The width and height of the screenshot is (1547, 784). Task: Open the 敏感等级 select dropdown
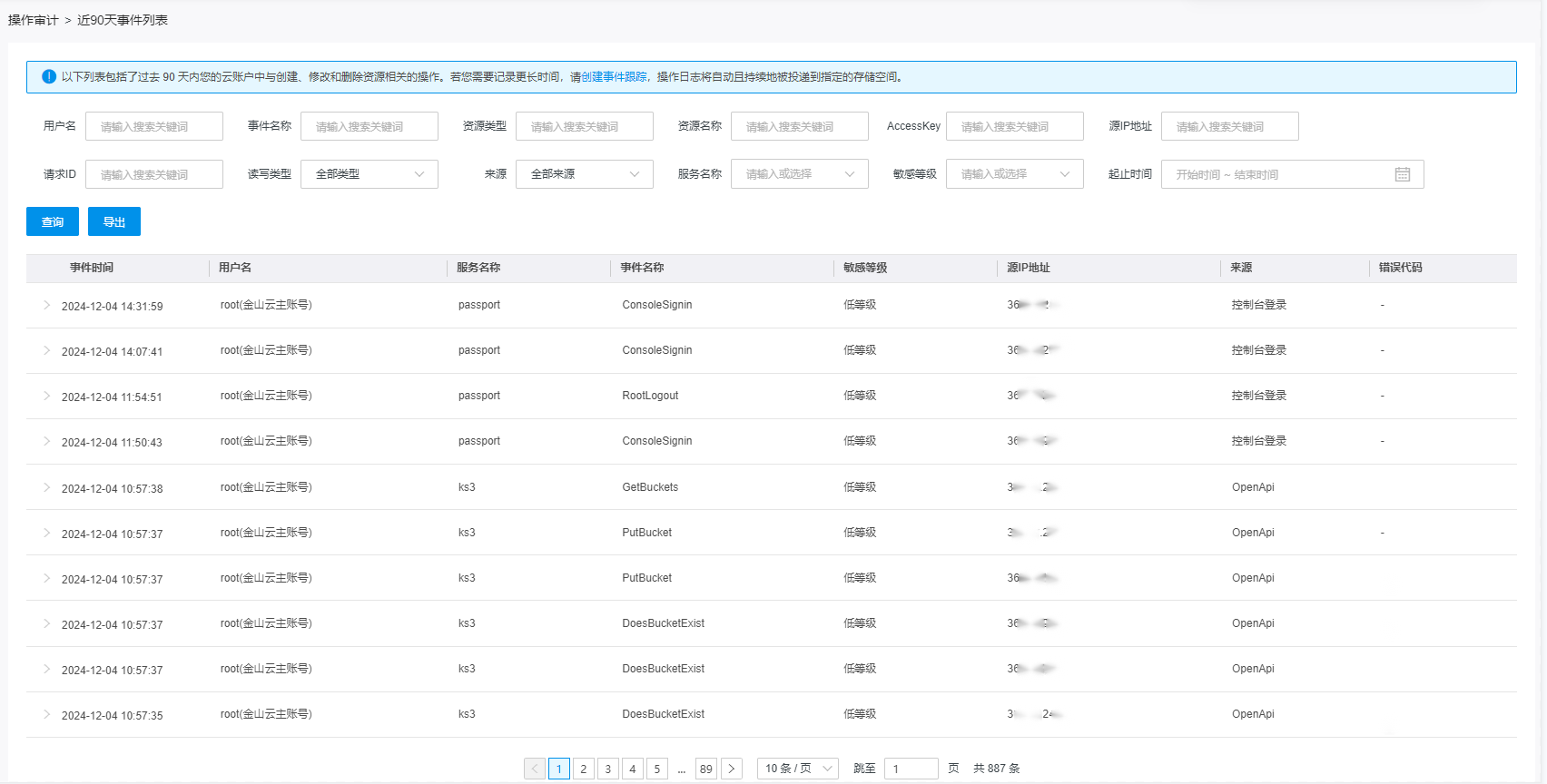(x=1014, y=174)
